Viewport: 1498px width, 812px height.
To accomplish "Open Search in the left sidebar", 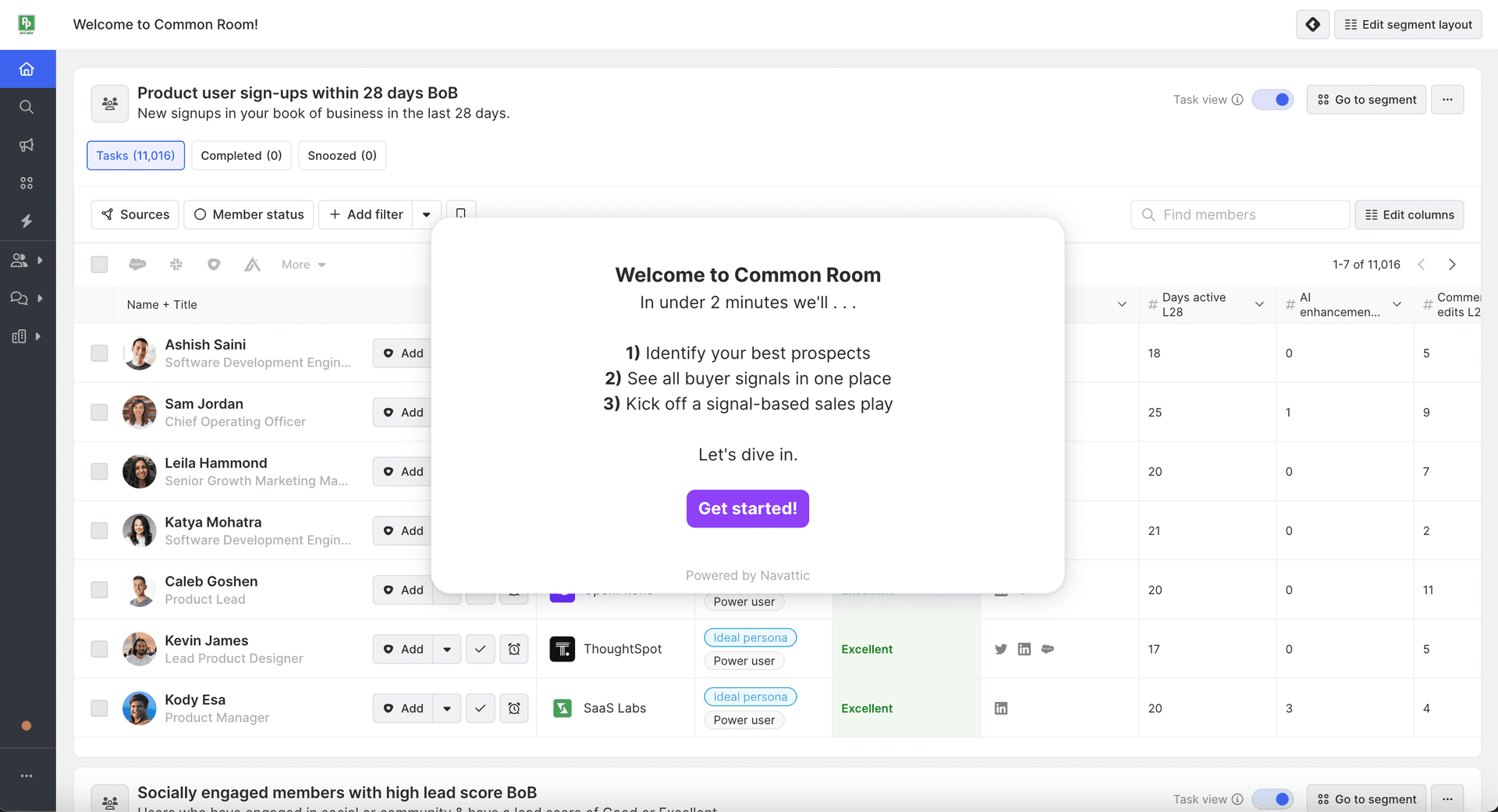I will (27, 107).
